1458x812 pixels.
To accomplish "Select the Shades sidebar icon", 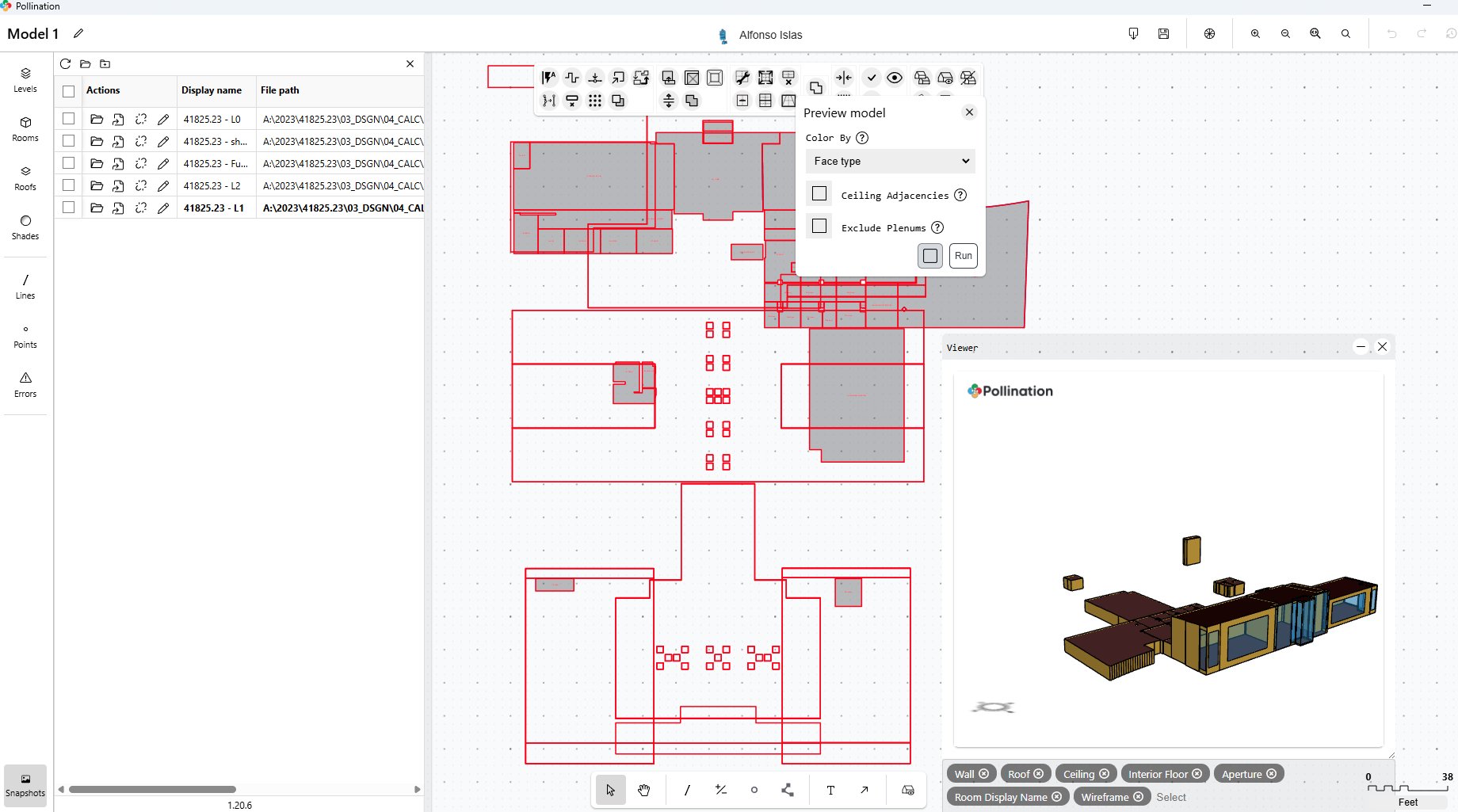I will [x=25, y=227].
